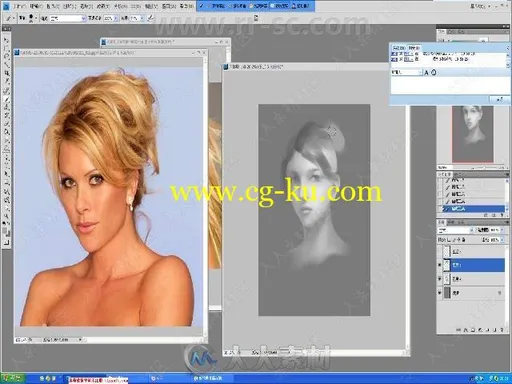Click the first blue link in floating popup
Screen dimensions: 512x384
click(x=394, y=53)
